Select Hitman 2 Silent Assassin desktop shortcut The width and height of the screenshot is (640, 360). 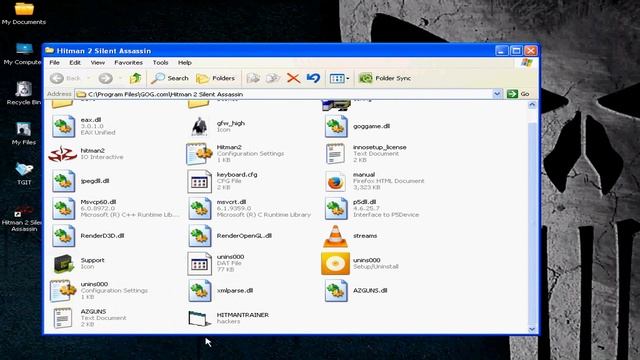[x=23, y=218]
